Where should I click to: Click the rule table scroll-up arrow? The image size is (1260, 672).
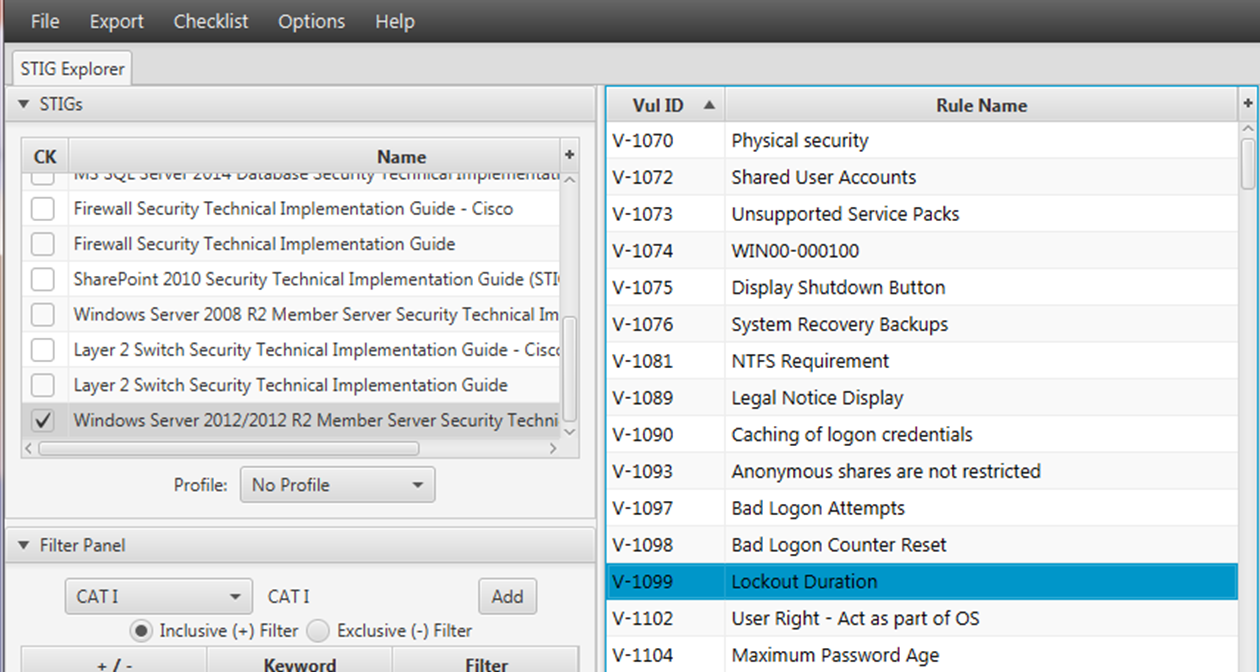click(1248, 129)
